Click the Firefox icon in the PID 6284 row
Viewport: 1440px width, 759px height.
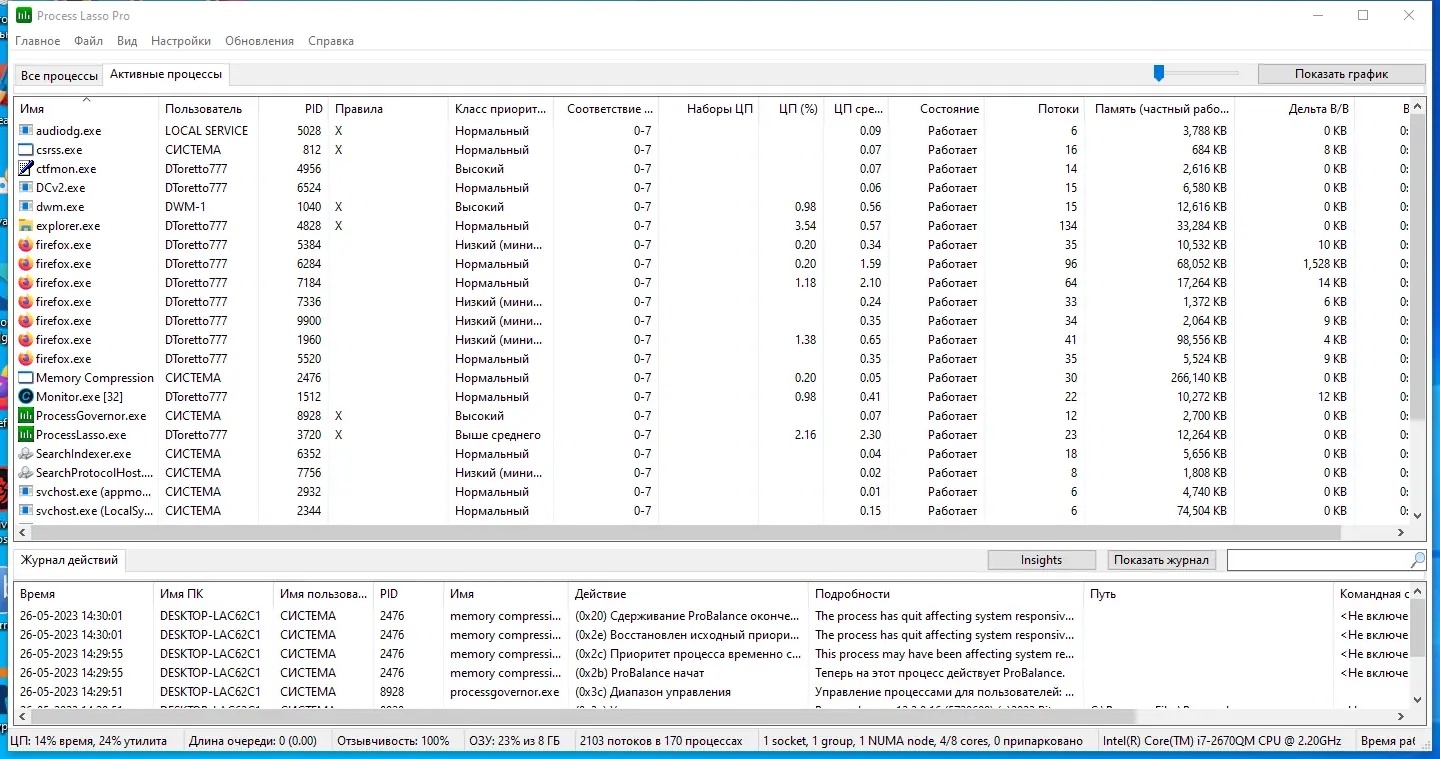click(x=26, y=264)
